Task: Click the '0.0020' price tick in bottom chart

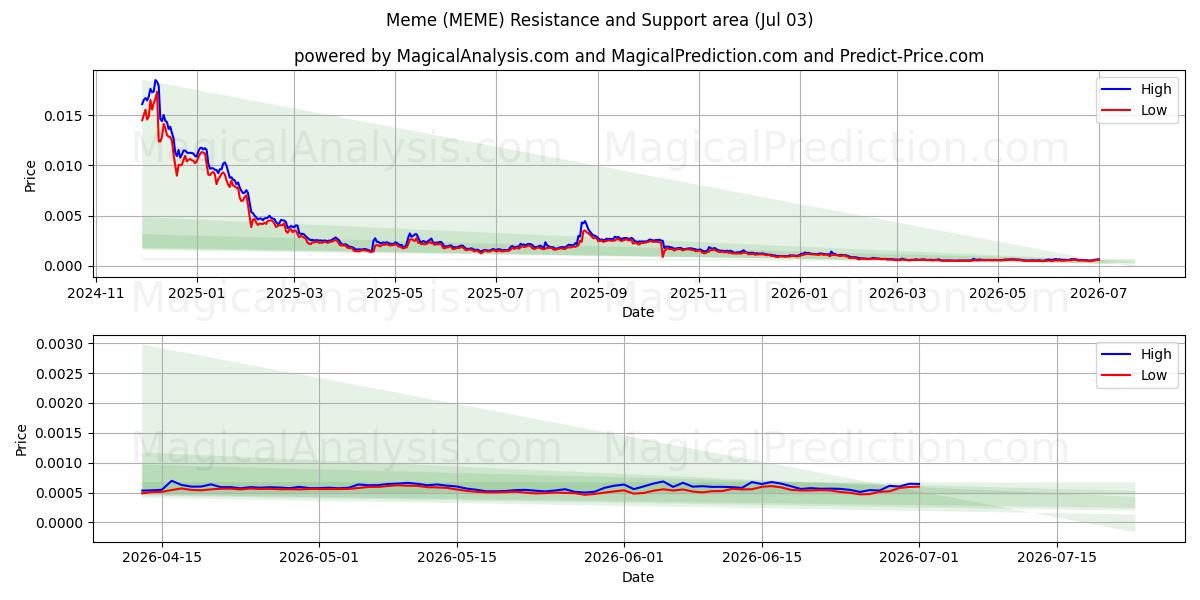Action: pyautogui.click(x=61, y=404)
